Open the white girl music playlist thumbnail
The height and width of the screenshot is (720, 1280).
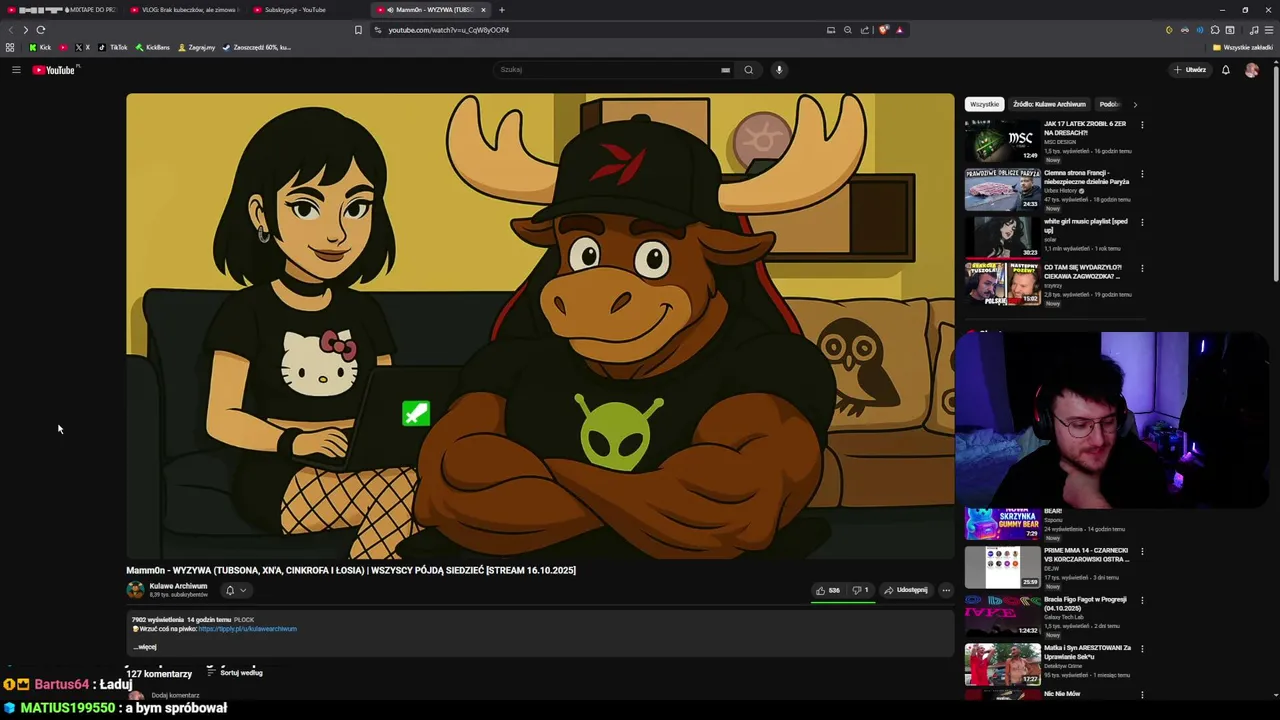pos(1002,238)
